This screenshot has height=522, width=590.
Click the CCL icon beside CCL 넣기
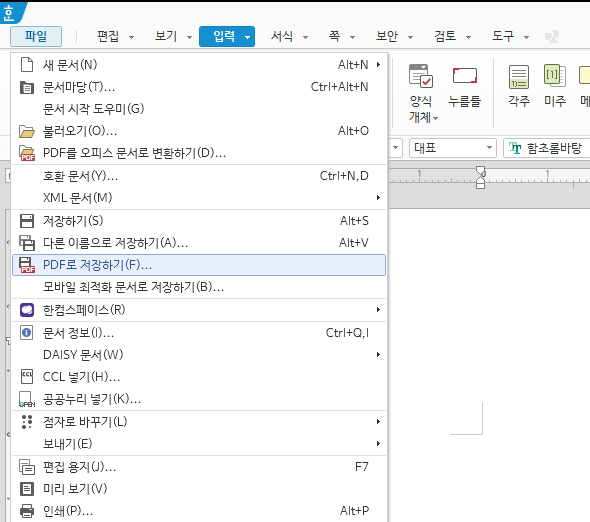[27, 376]
